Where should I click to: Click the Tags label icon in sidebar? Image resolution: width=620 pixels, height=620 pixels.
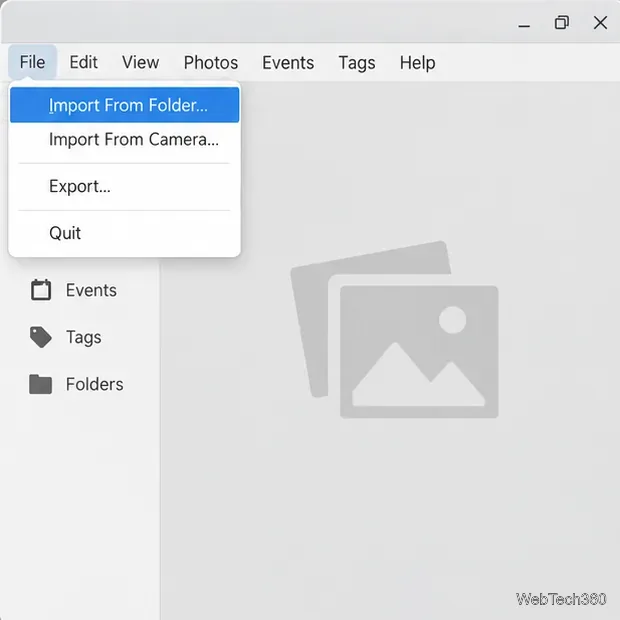click(40, 337)
